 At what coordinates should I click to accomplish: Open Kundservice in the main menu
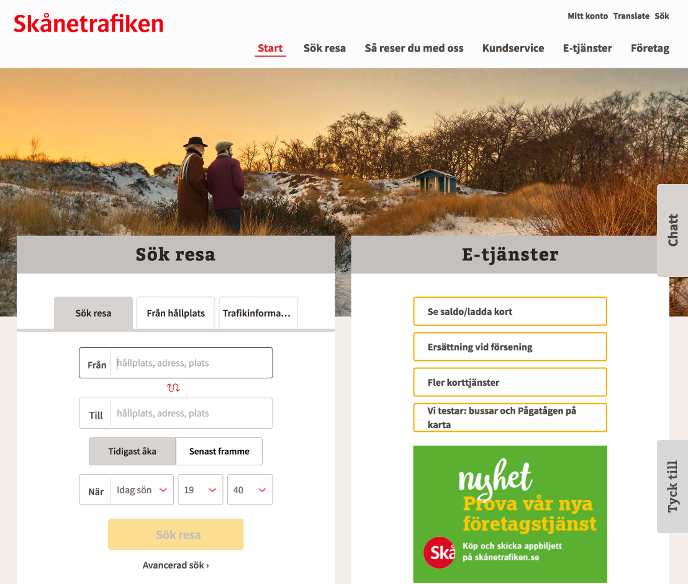coord(513,48)
